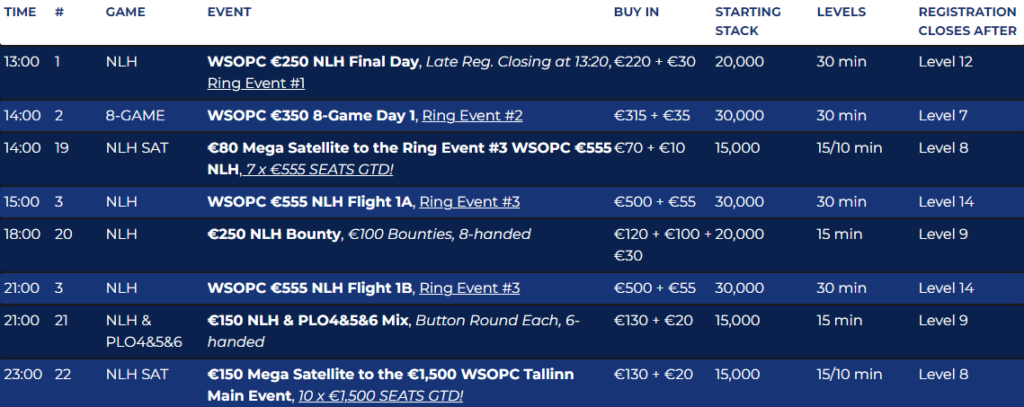Image resolution: width=1024 pixels, height=407 pixels.
Task: Click the LEVELS column header
Action: tap(841, 12)
